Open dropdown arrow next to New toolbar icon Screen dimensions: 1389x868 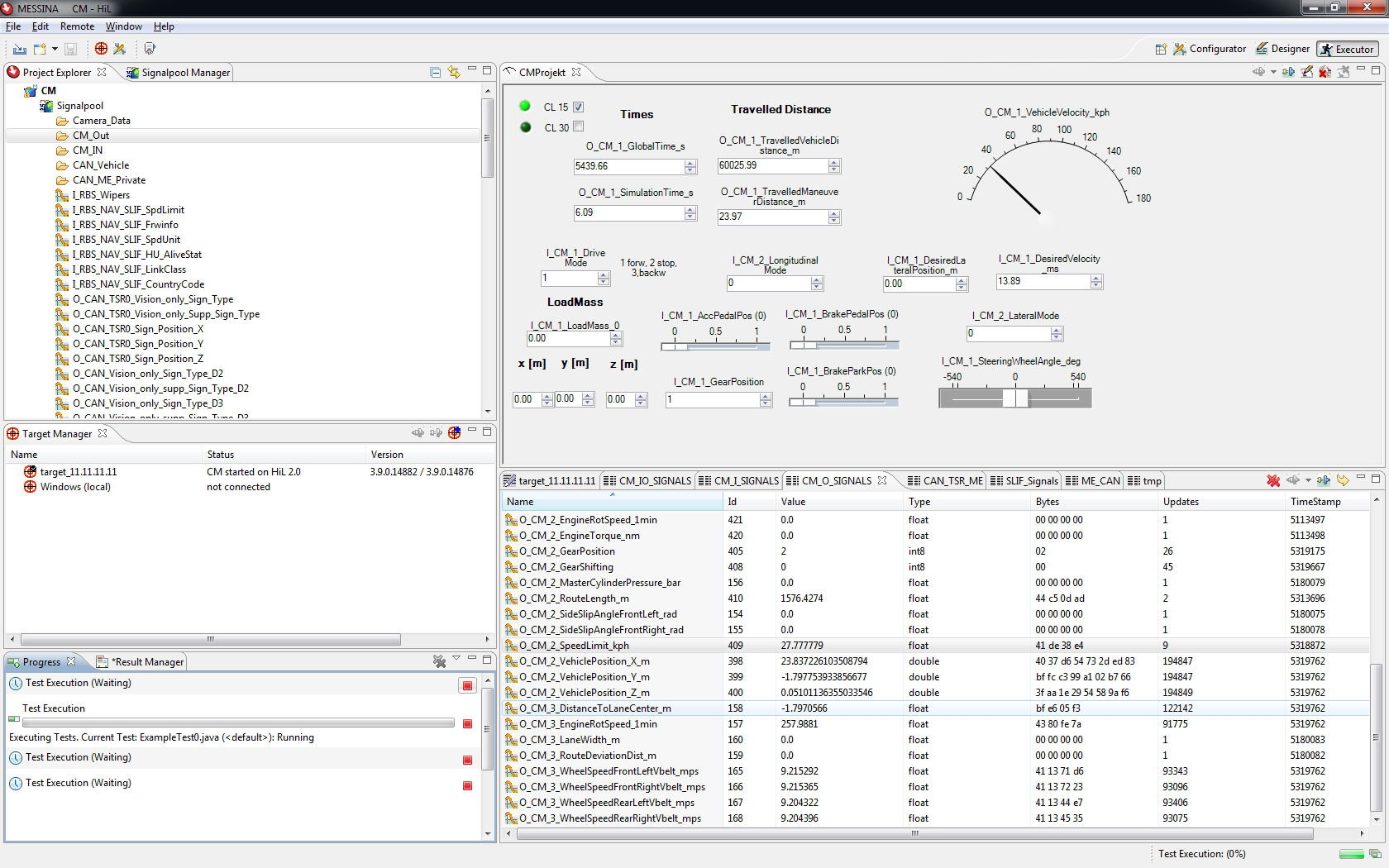tap(55, 50)
